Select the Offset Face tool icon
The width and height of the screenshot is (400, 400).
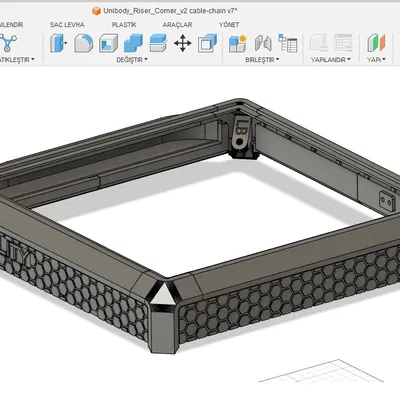click(x=158, y=43)
